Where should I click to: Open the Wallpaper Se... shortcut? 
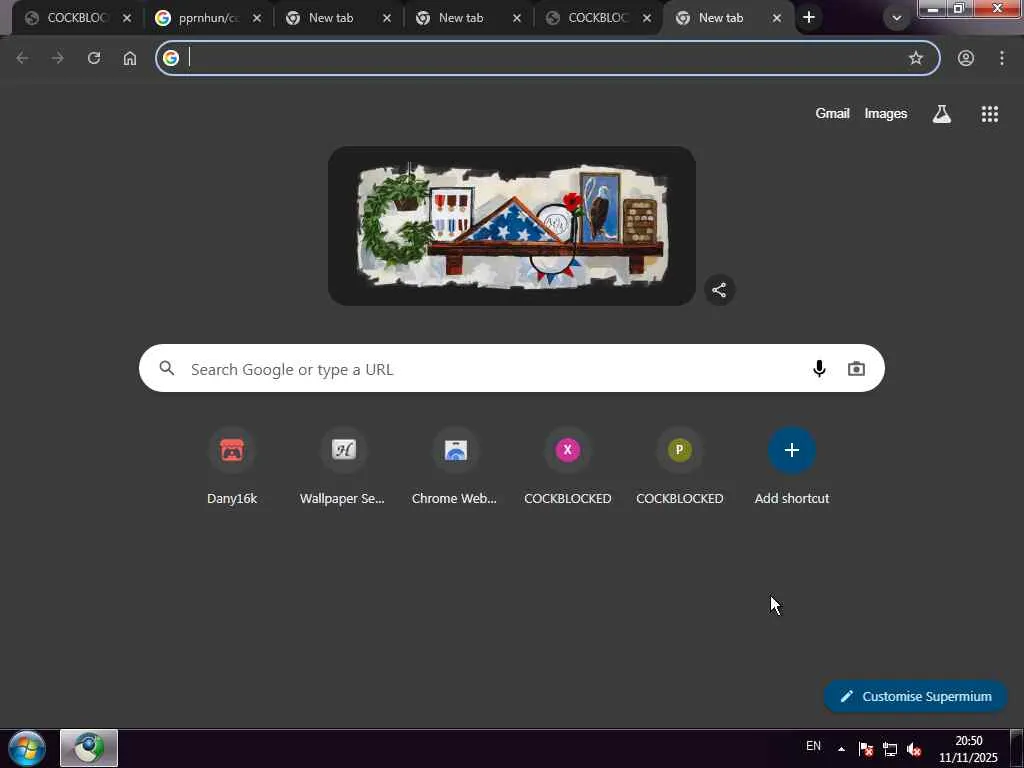[344, 466]
